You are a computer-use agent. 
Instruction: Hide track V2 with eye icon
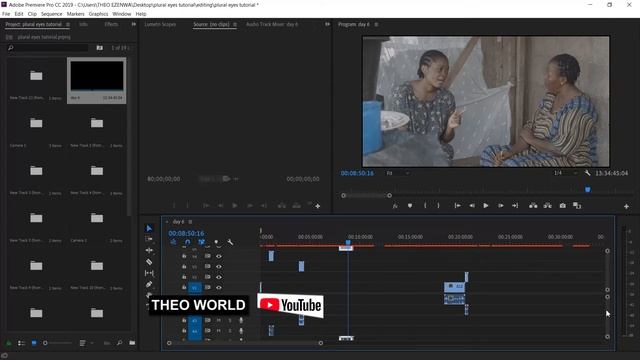219,277
